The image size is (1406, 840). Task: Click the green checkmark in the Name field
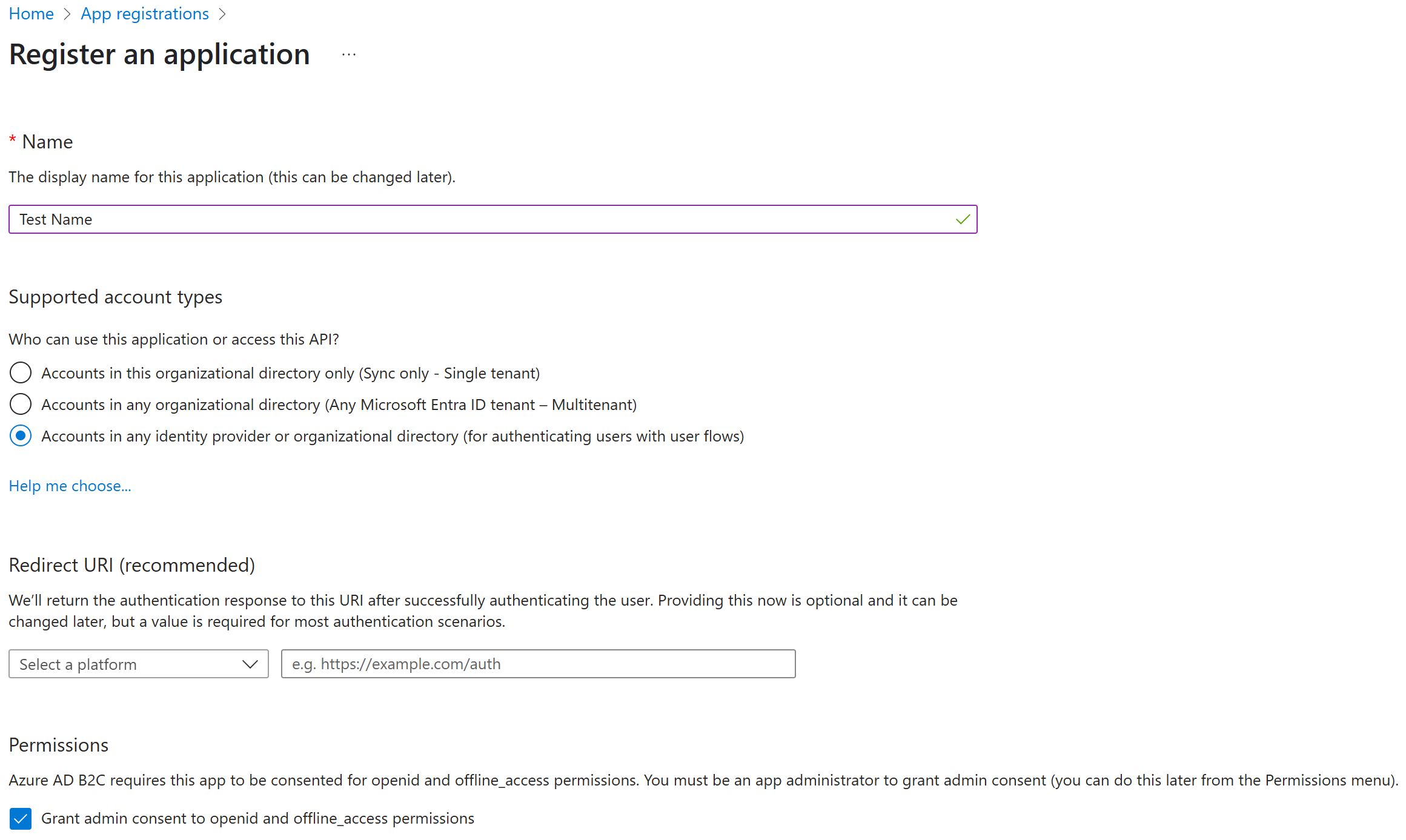[x=963, y=219]
